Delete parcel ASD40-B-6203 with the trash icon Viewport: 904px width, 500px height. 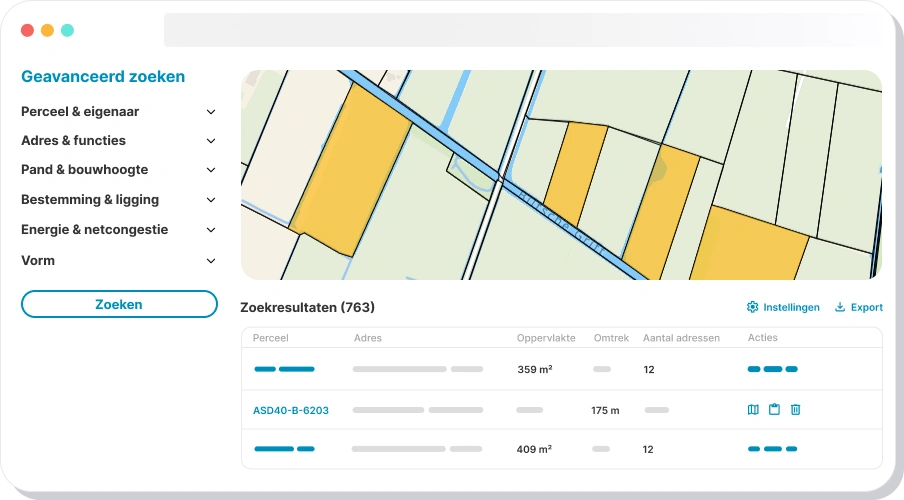pyautogui.click(x=795, y=410)
